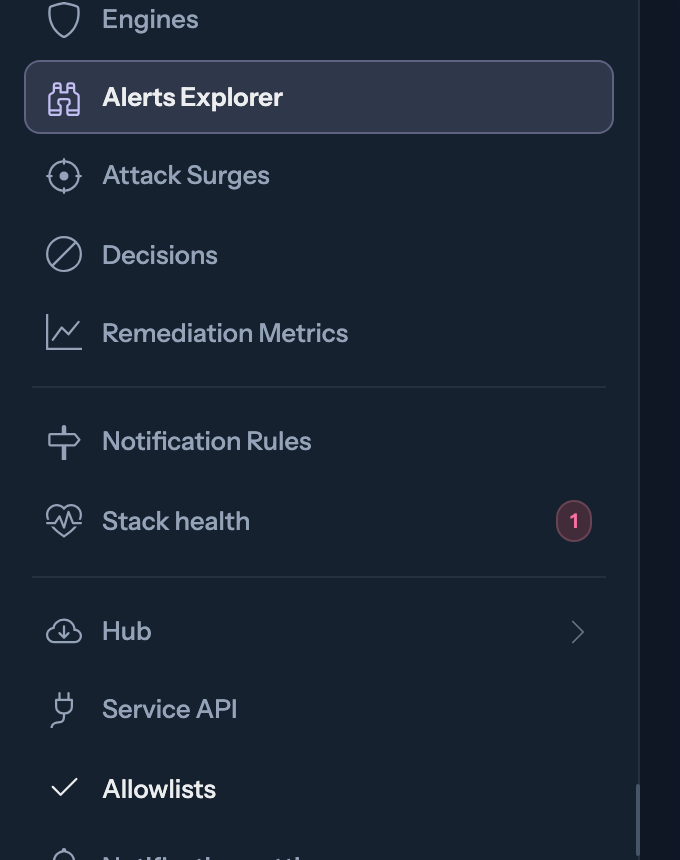Click the shield icon beside Engines
The image size is (680, 860).
tap(64, 20)
